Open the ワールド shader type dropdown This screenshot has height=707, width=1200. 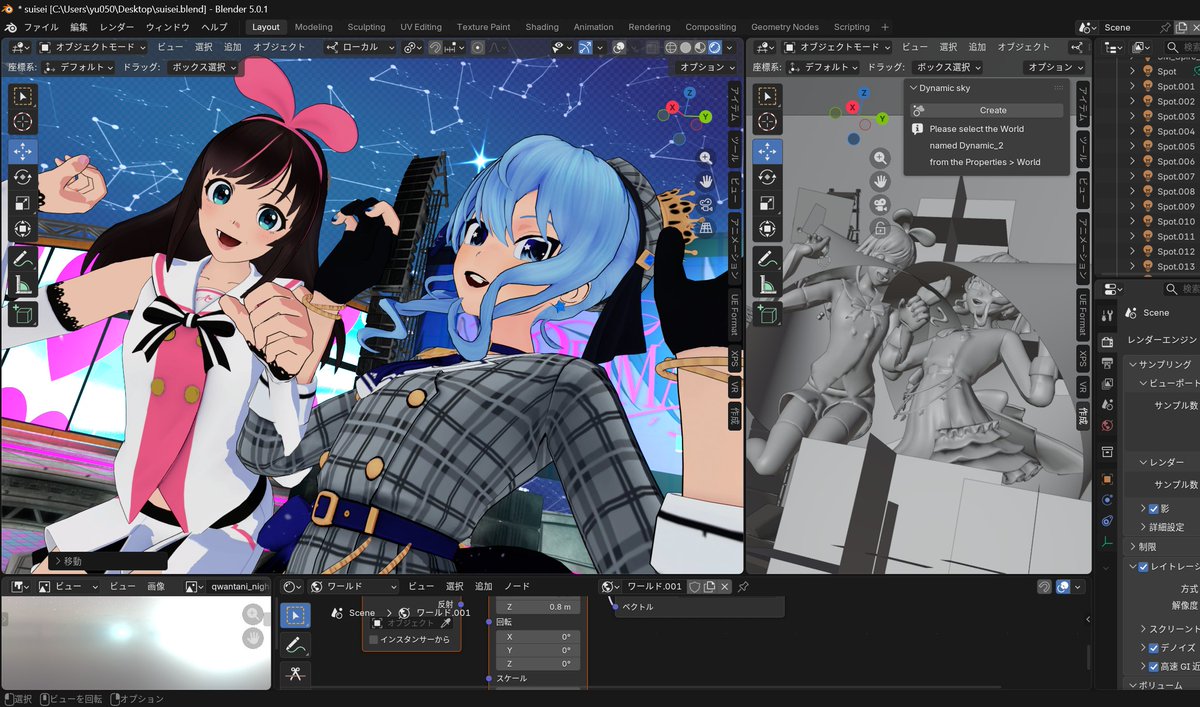point(354,587)
